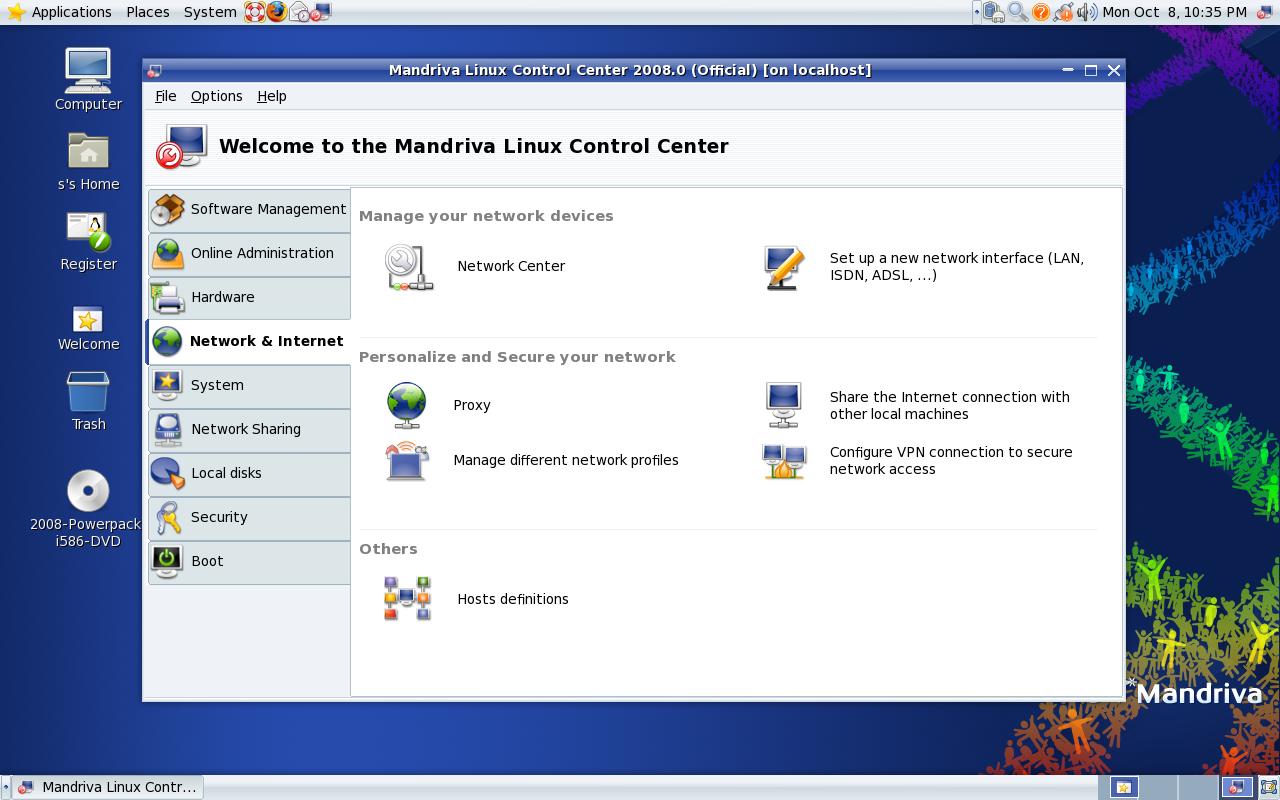1280x800 pixels.
Task: Select the Trash icon on the desktop
Action: click(x=88, y=401)
